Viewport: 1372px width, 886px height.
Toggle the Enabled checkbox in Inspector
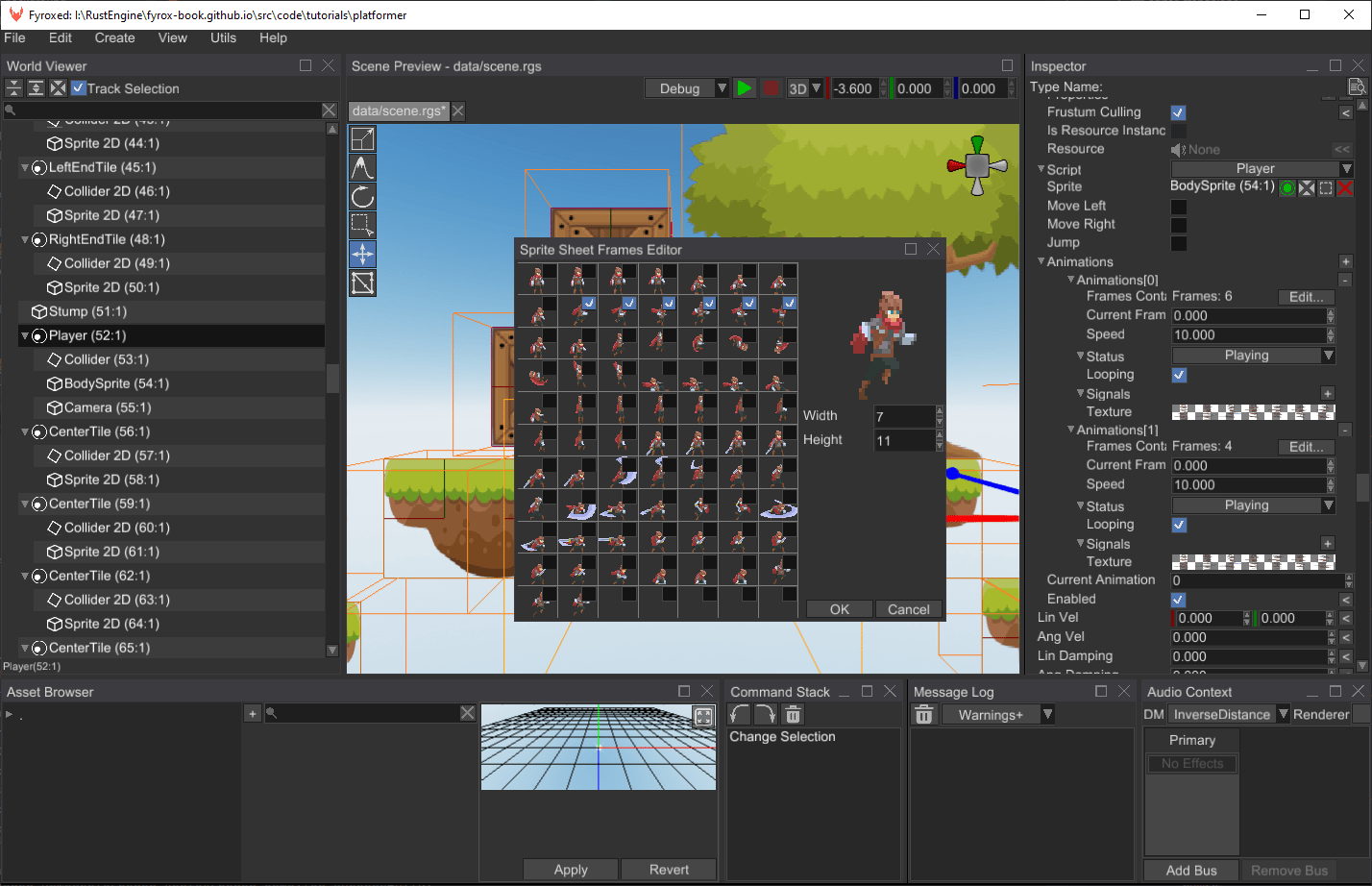click(1179, 600)
